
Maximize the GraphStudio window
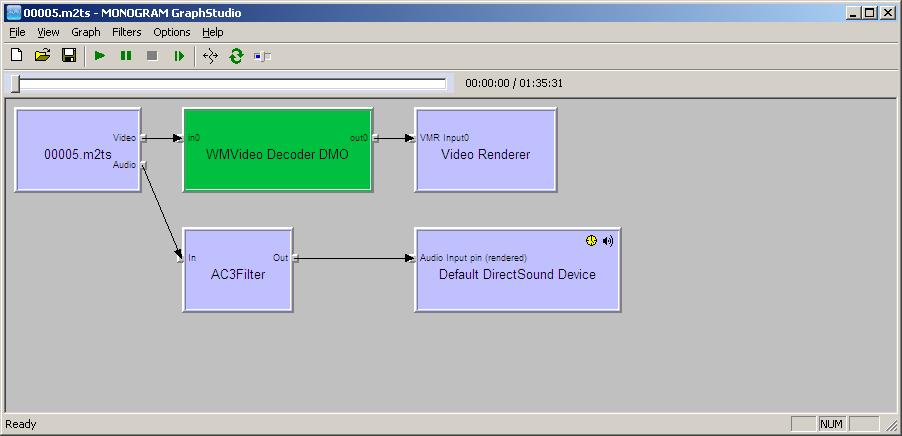pos(869,13)
